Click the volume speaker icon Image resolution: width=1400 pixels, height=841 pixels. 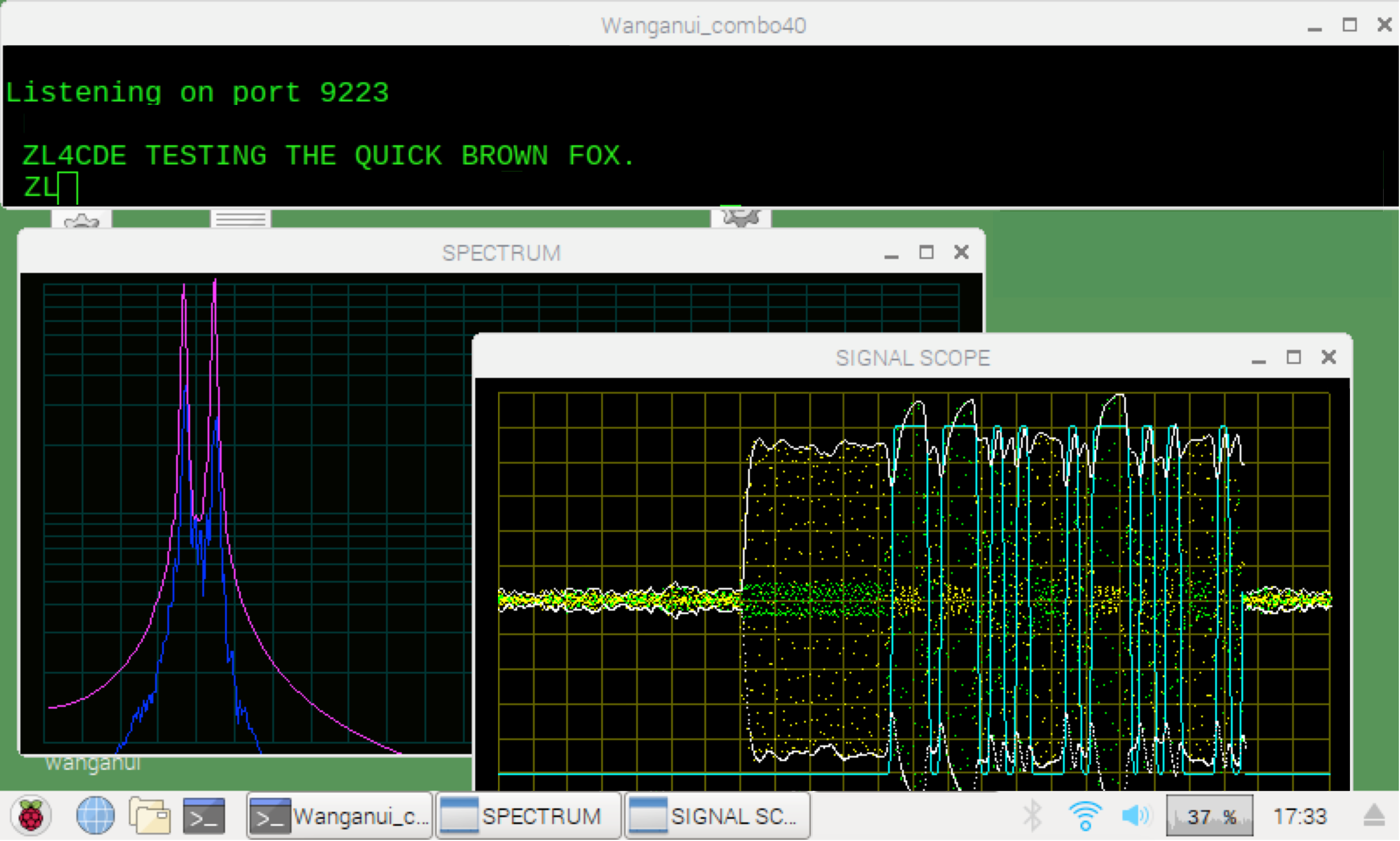pyautogui.click(x=1135, y=816)
